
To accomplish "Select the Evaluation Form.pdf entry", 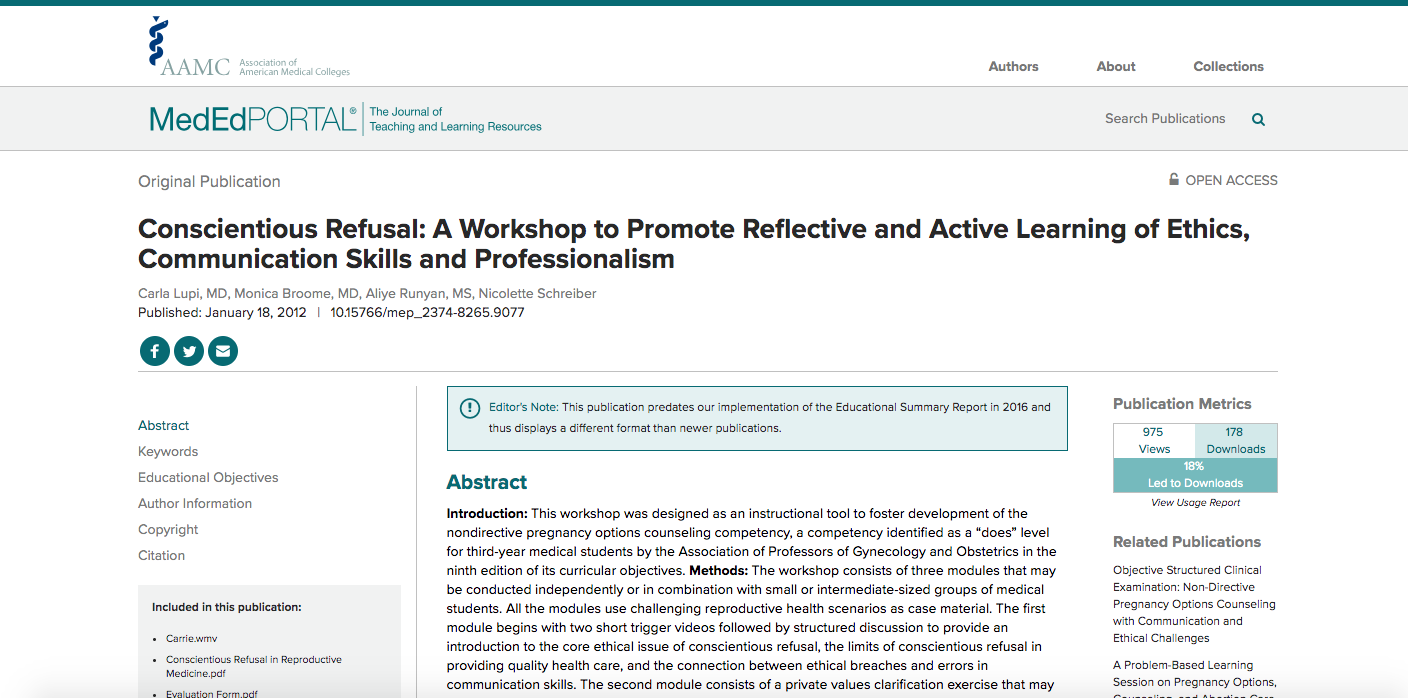I will 211,694.
